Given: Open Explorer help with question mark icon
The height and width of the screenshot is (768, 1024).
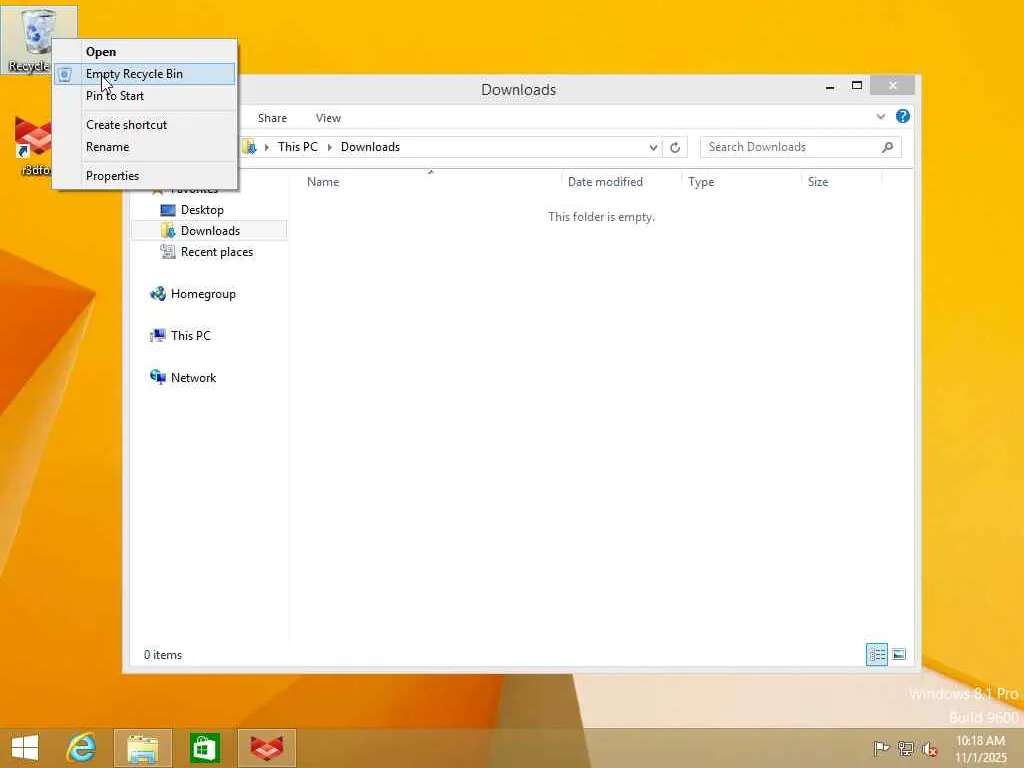Looking at the screenshot, I should (903, 116).
